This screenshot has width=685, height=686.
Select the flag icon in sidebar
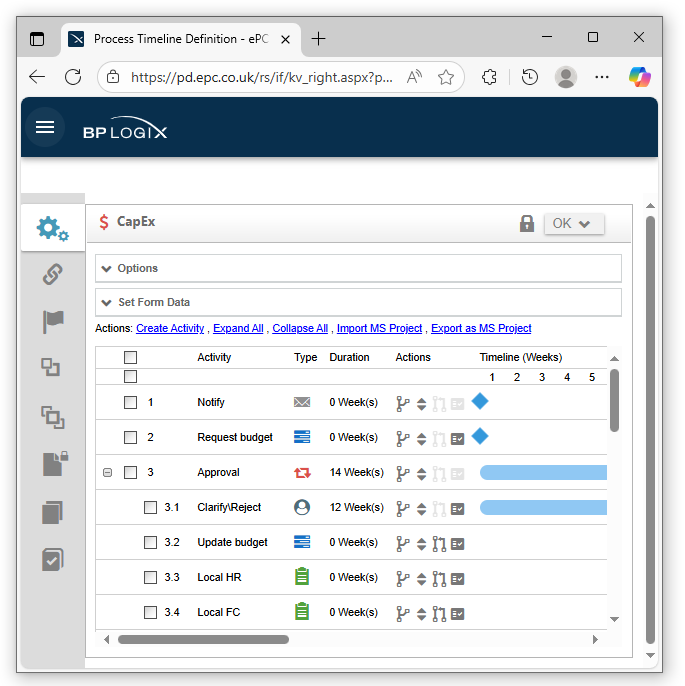pos(52,321)
